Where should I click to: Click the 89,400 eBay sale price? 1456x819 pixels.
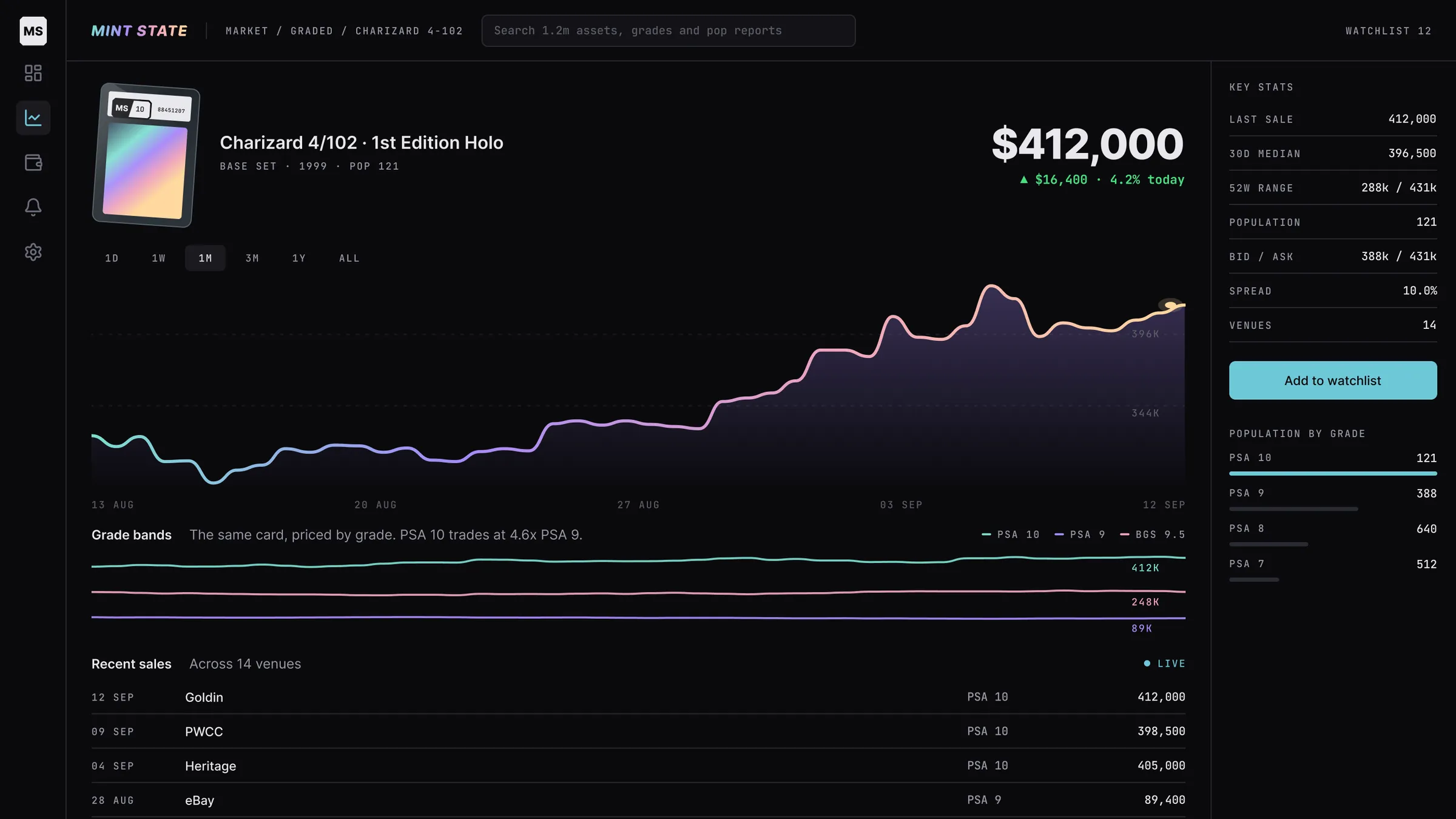click(x=1165, y=800)
